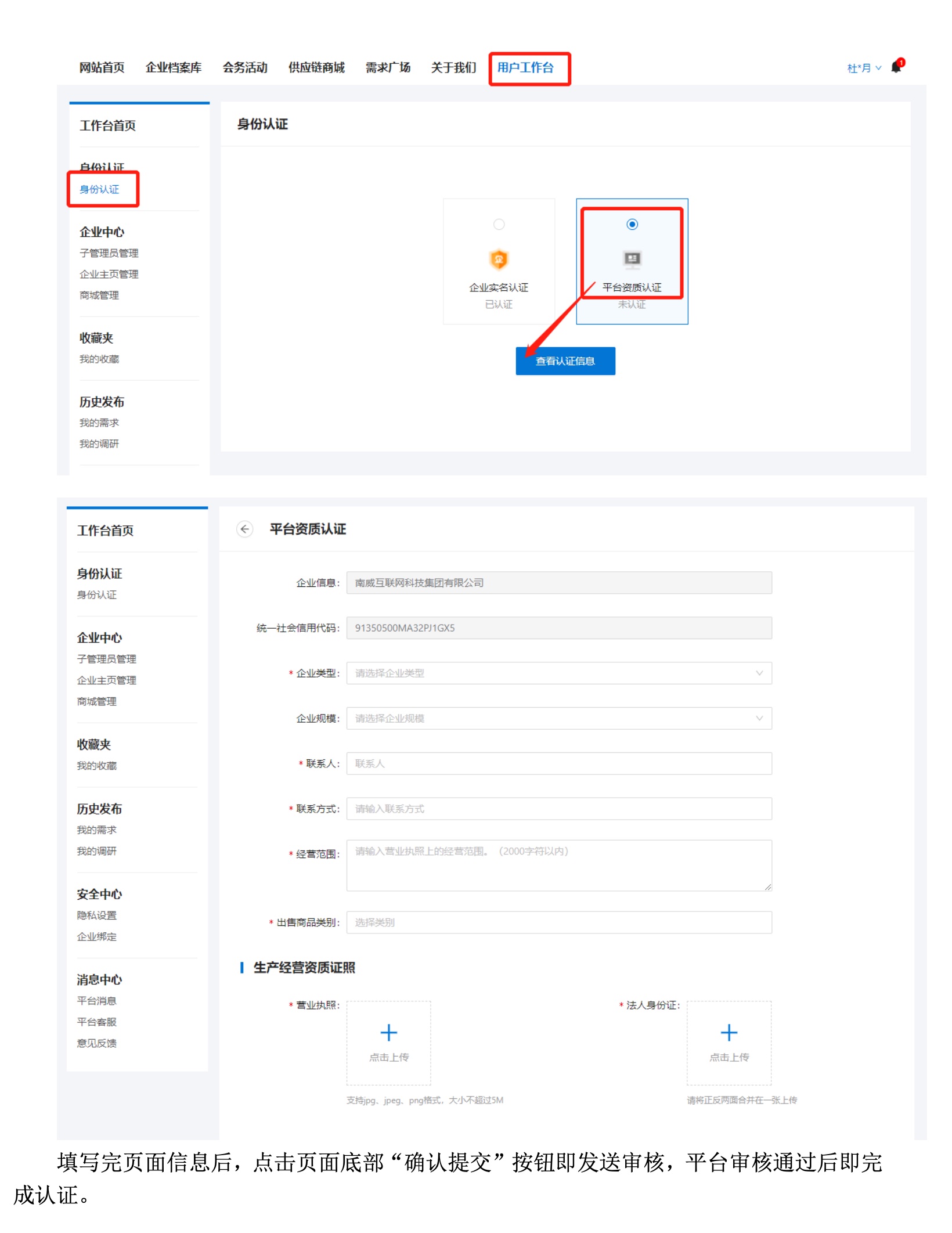Screen dimensions: 952x1233
Task: Open 身份认证 link in the upper sidebar
Action: 99,189
